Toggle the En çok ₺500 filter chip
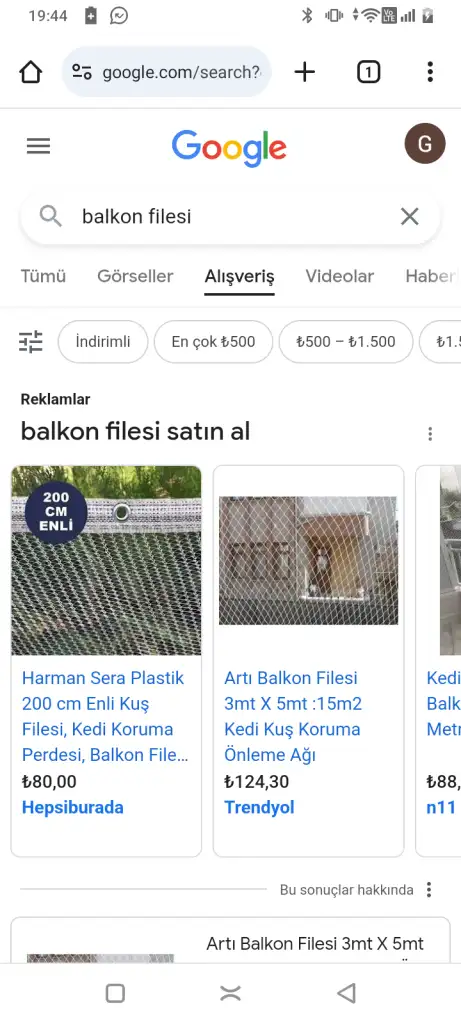Screen dimensions: 461x1024 coord(214,342)
